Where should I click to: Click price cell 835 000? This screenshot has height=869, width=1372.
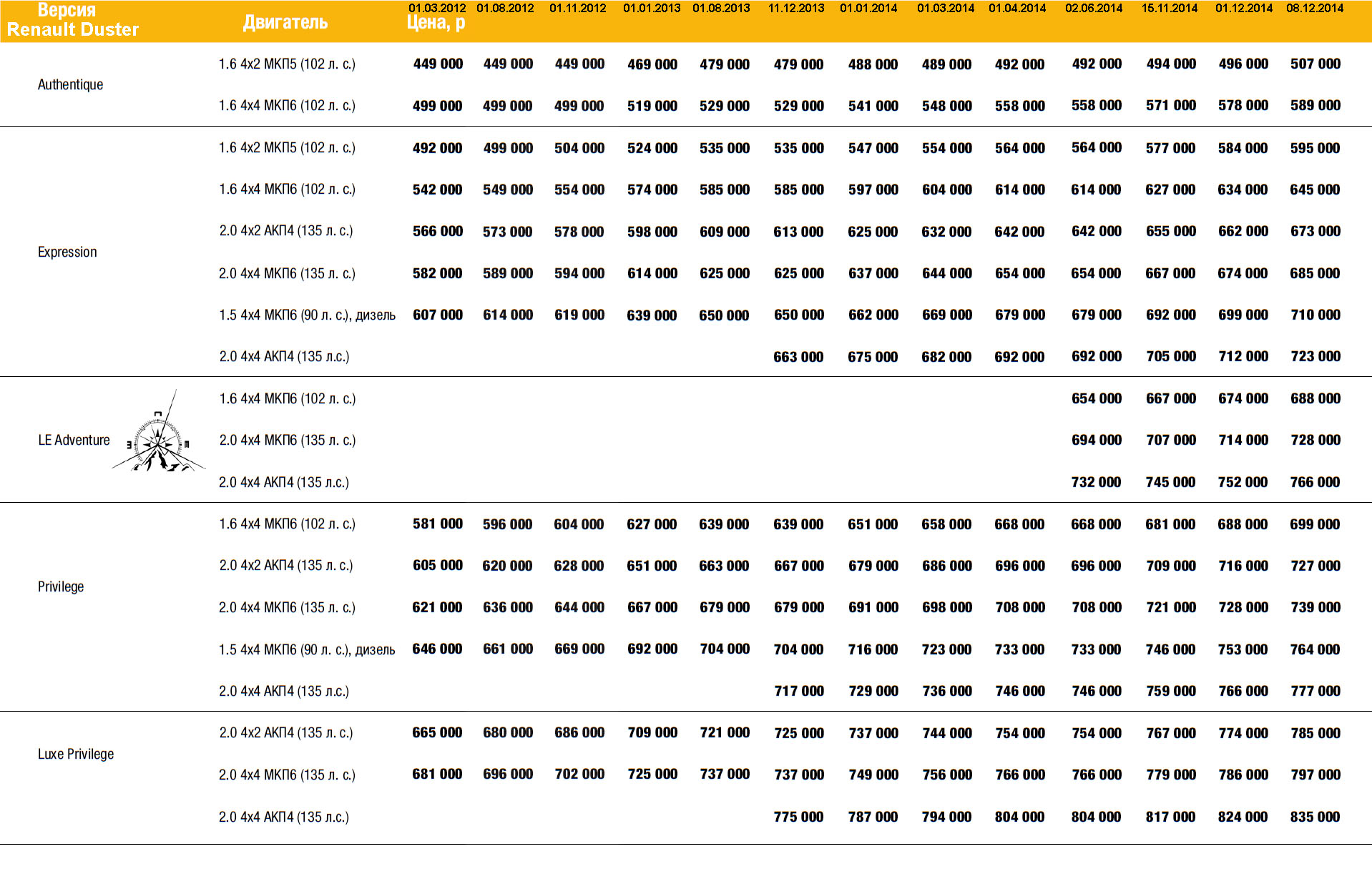coord(1315,817)
